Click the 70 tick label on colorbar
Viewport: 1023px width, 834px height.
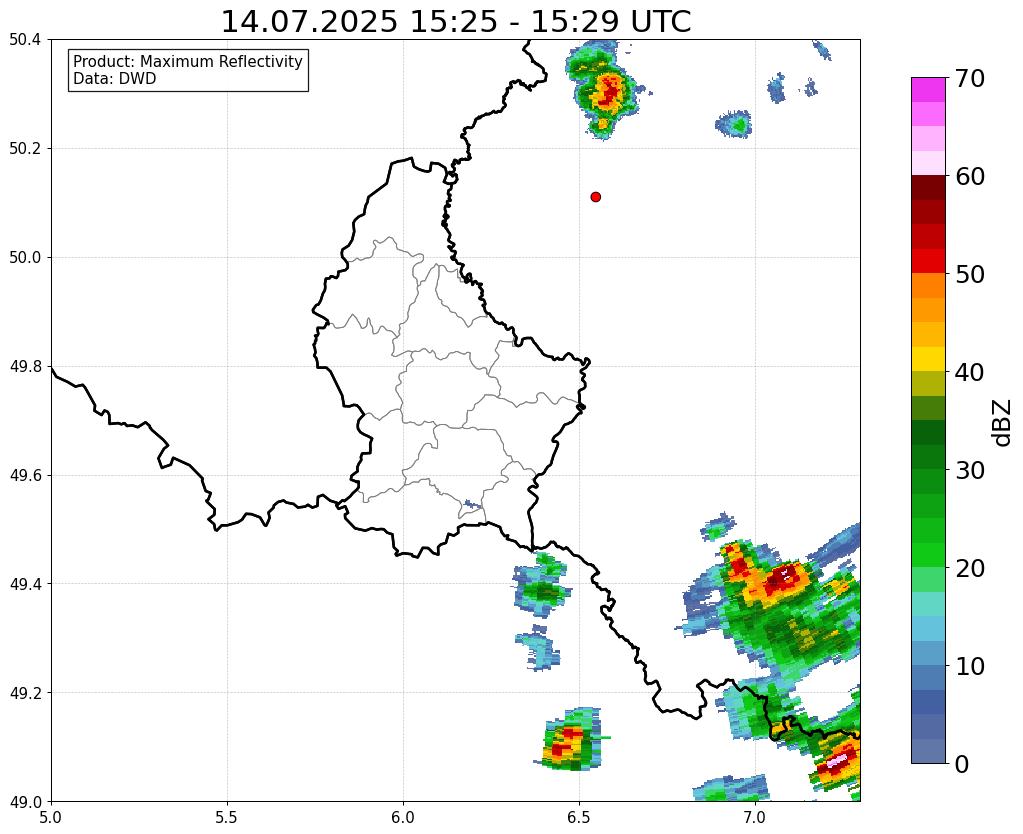(x=970, y=78)
